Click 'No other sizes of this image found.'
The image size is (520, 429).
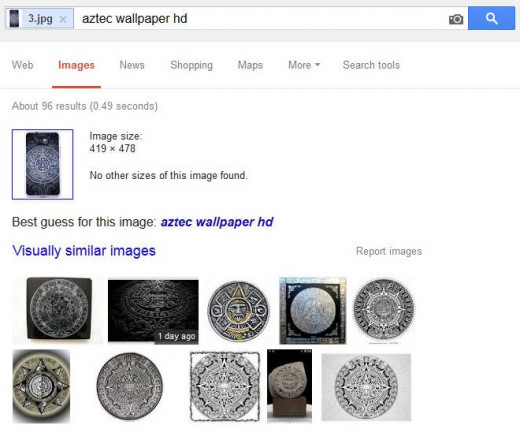tap(168, 175)
